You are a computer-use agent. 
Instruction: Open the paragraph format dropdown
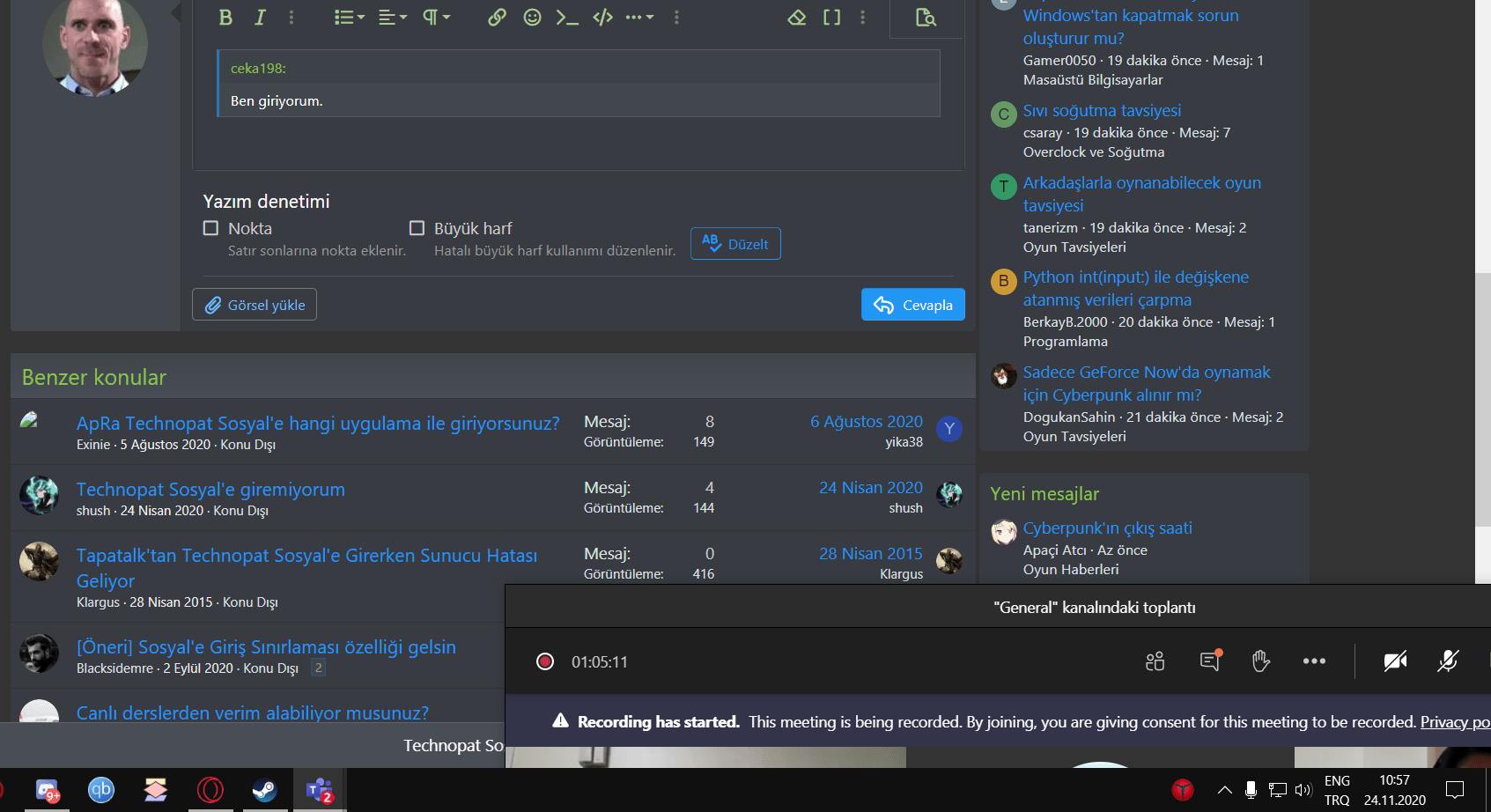click(436, 18)
